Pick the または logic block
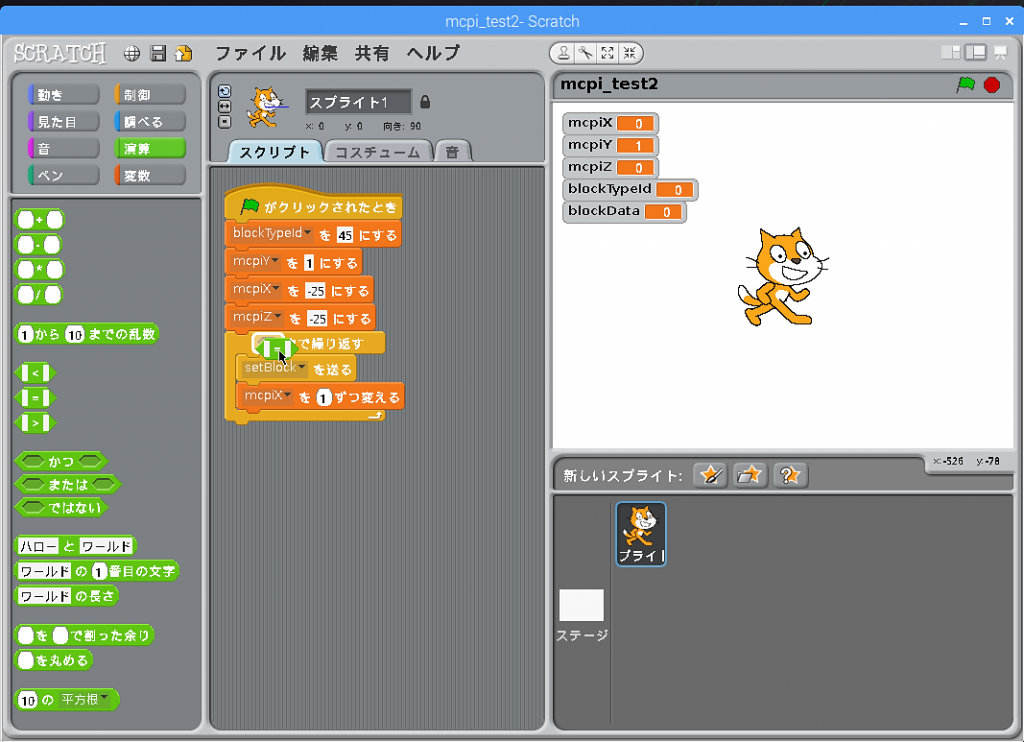This screenshot has width=1024, height=742. (68, 484)
